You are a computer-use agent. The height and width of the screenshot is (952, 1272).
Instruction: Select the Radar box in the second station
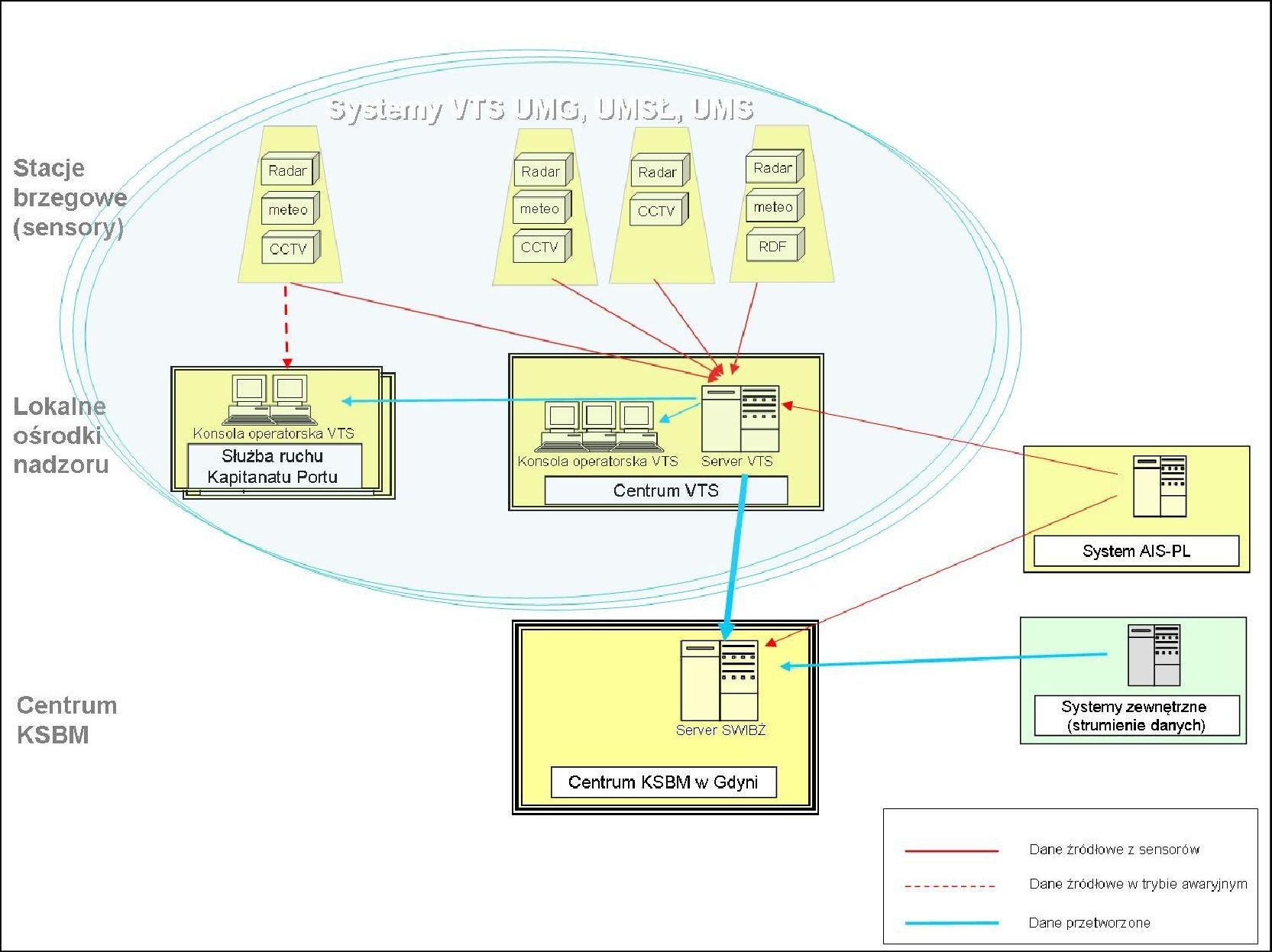tap(543, 171)
